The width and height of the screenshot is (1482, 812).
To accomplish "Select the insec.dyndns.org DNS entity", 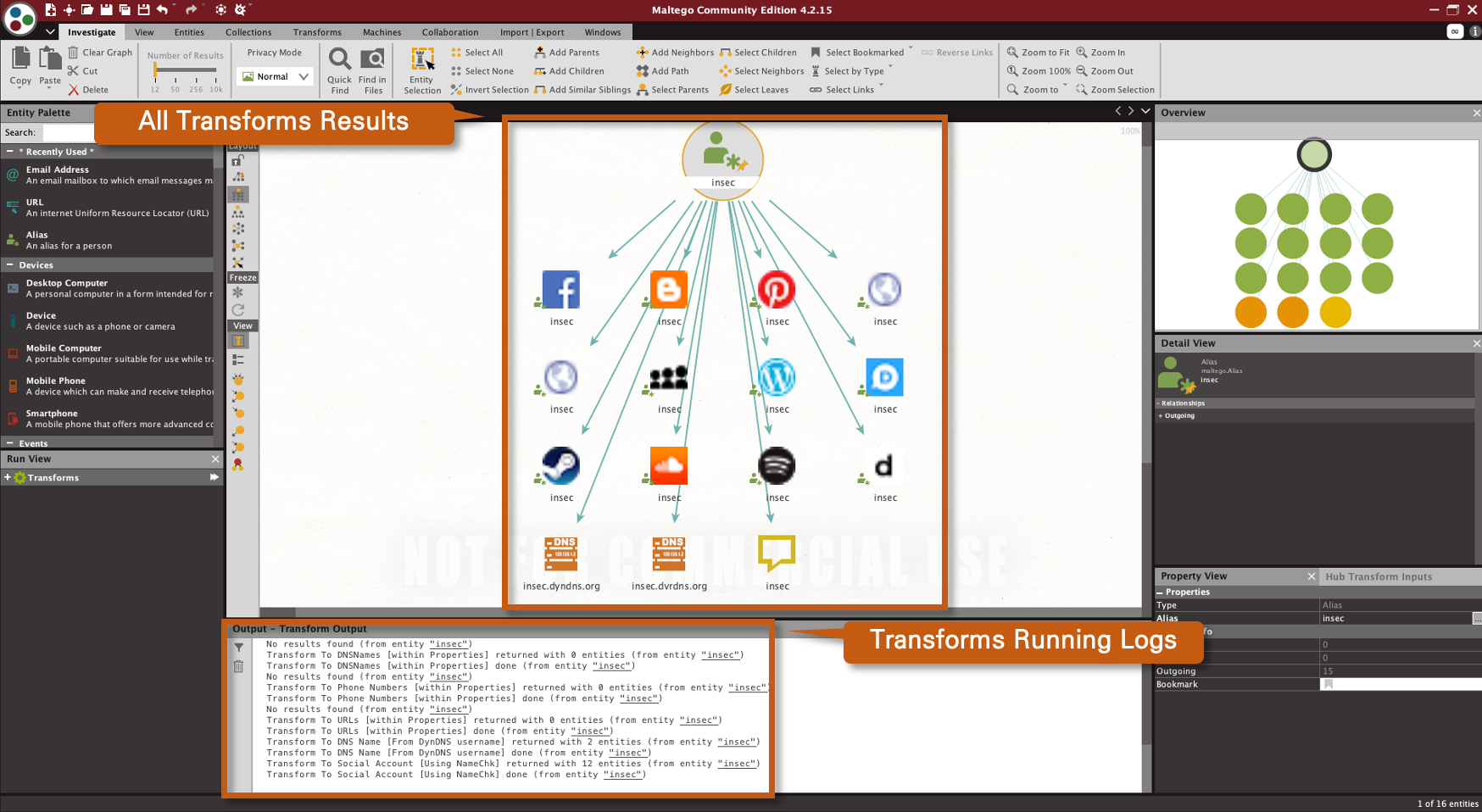I will click(x=561, y=554).
